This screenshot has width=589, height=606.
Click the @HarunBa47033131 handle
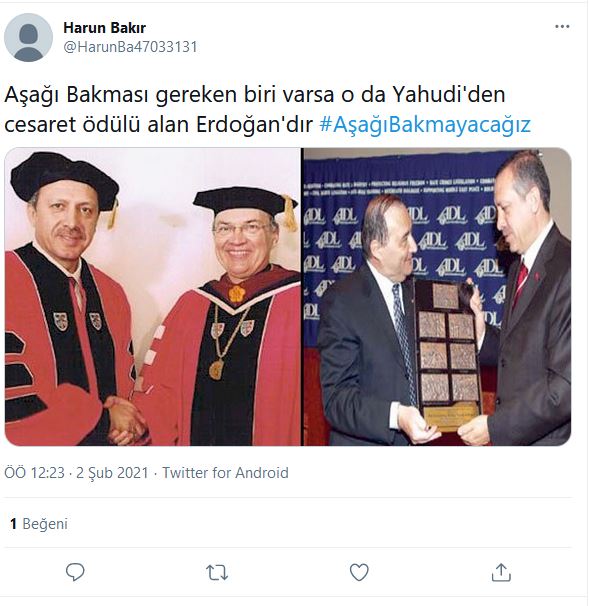tap(130, 47)
